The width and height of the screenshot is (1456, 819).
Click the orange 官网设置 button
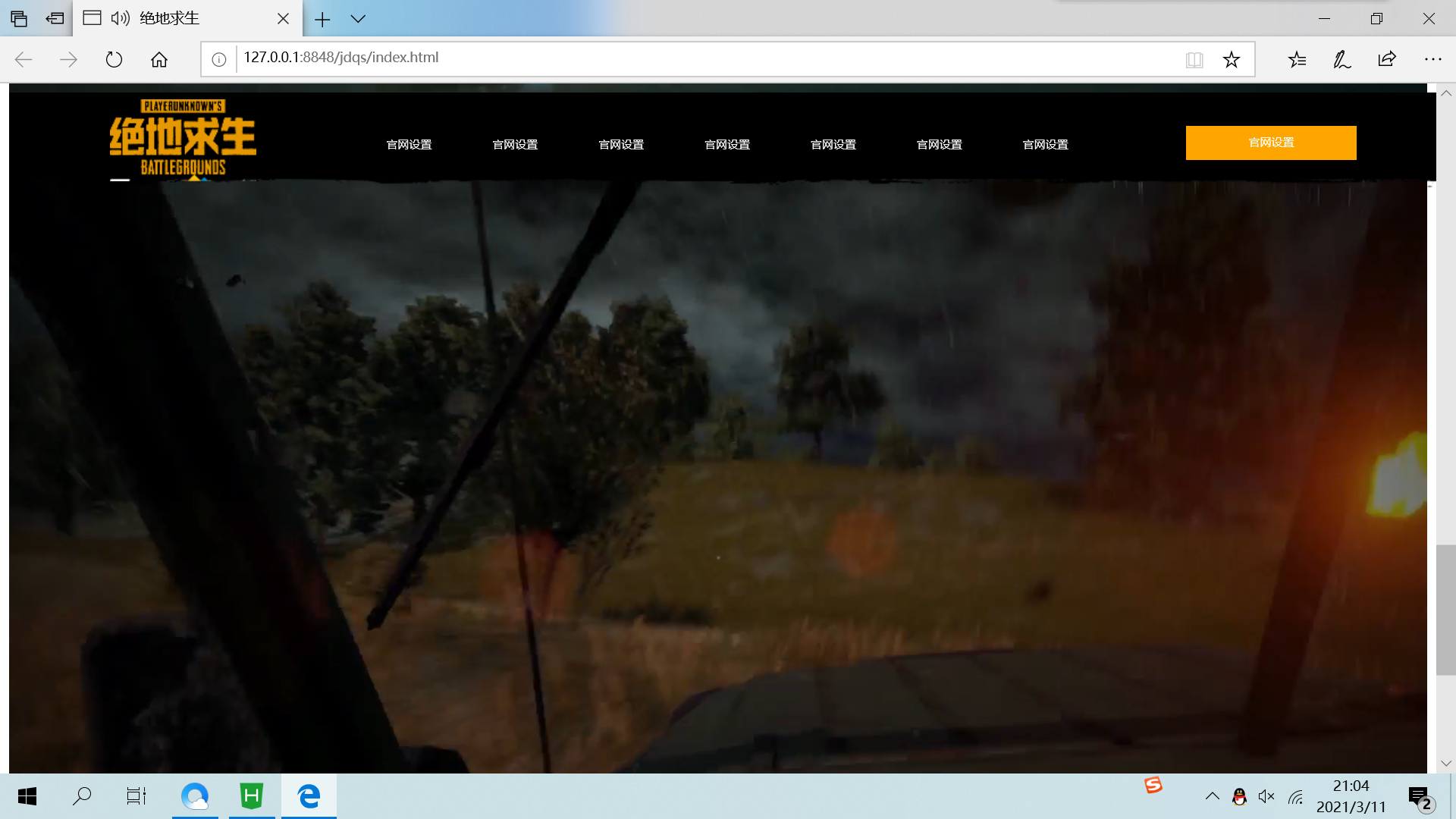pyautogui.click(x=1271, y=143)
